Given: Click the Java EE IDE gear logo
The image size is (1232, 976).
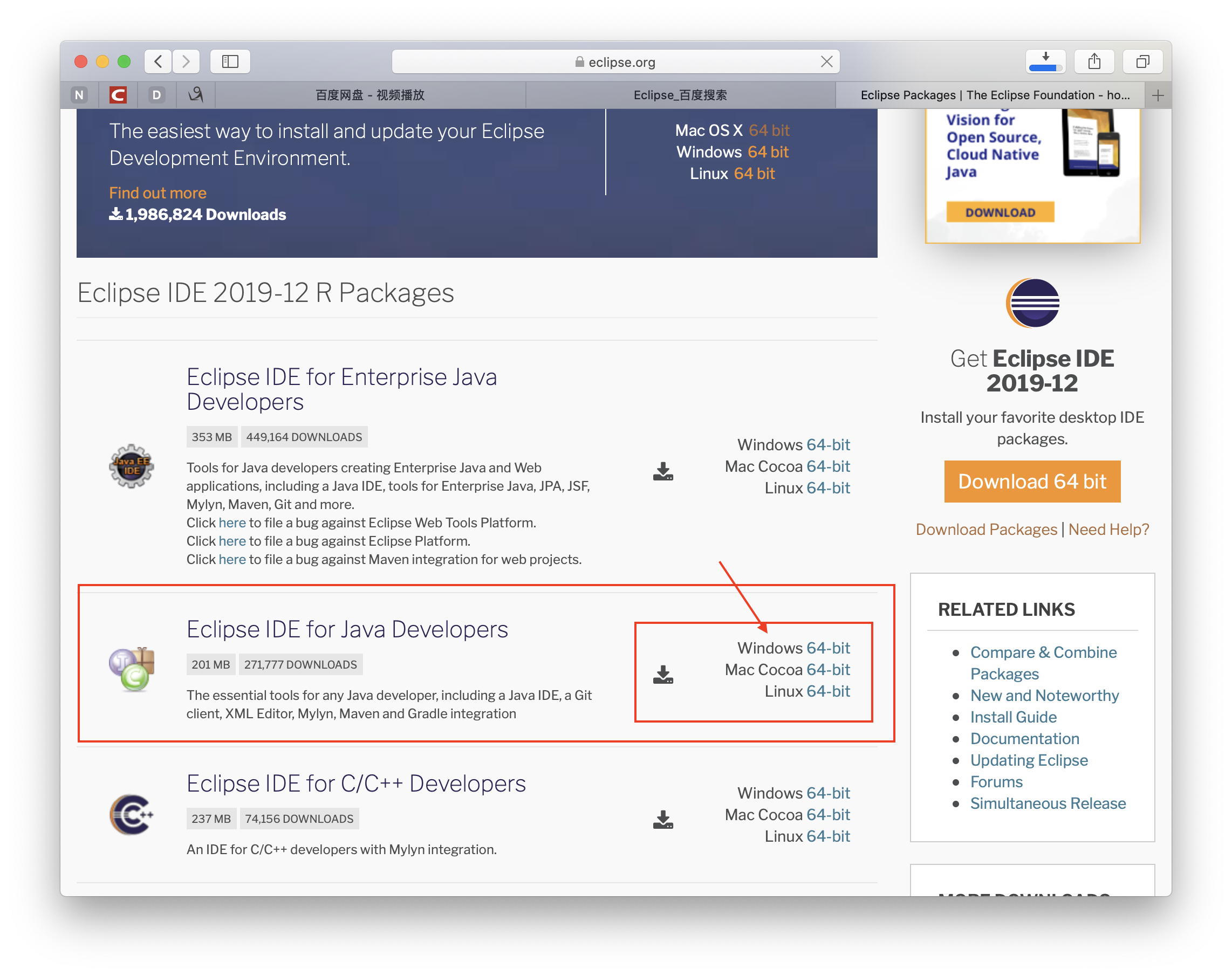Looking at the screenshot, I should pos(132,466).
